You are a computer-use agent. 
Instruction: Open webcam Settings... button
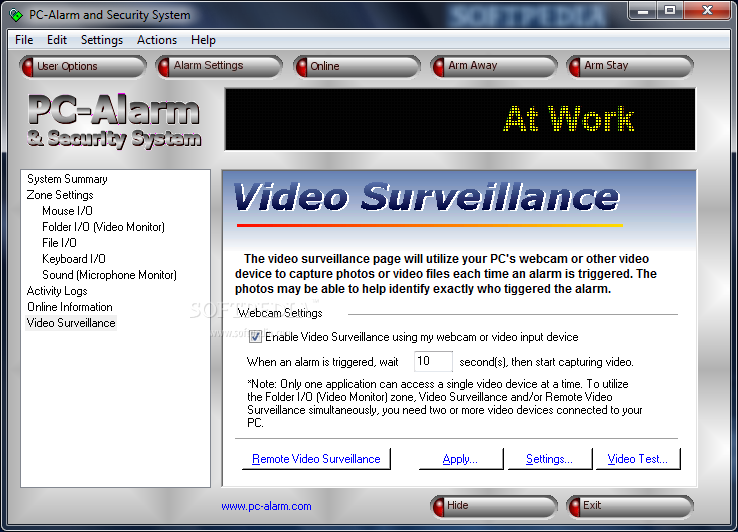coord(549,459)
